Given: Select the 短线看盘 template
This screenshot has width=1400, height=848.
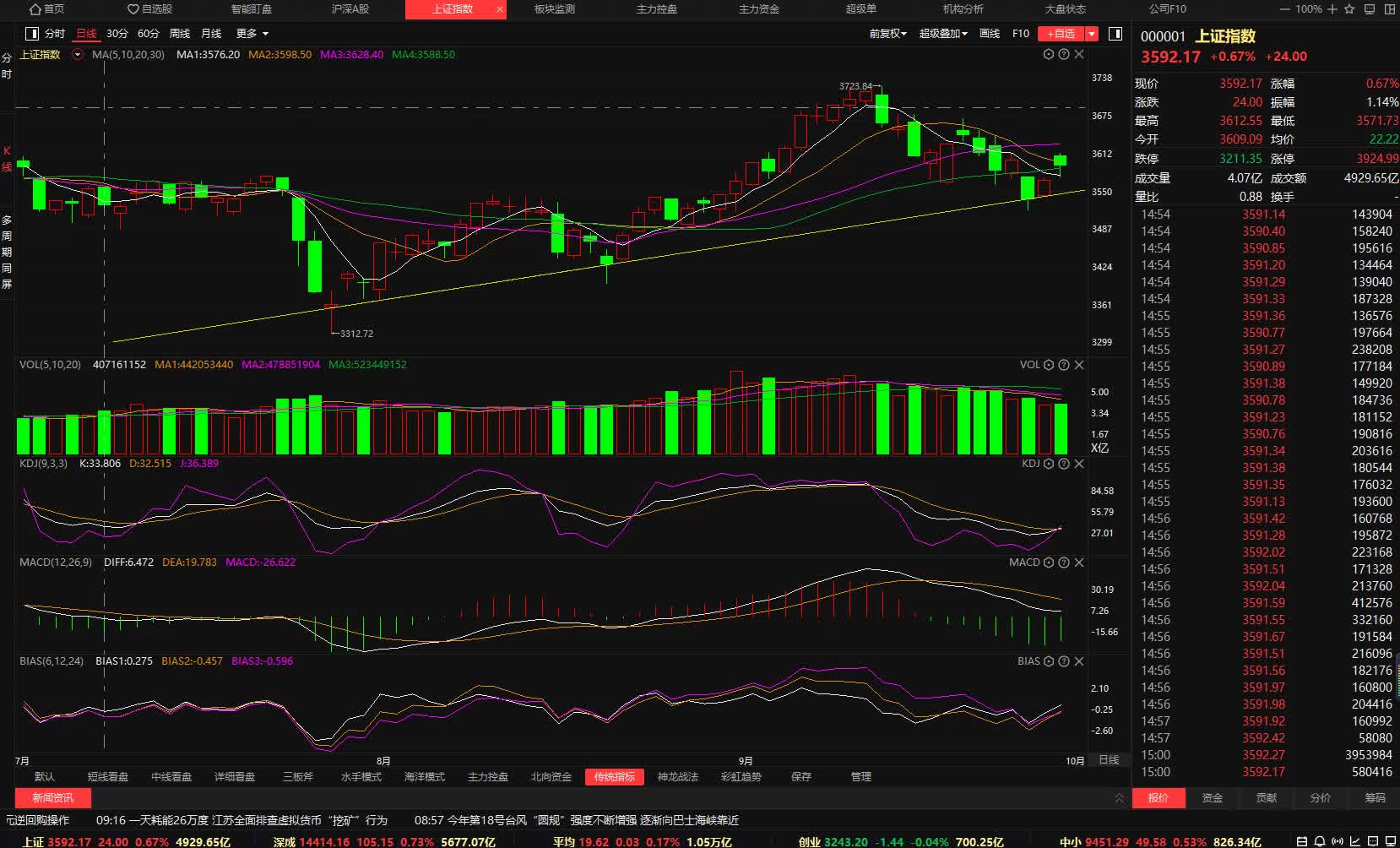Looking at the screenshot, I should [108, 777].
